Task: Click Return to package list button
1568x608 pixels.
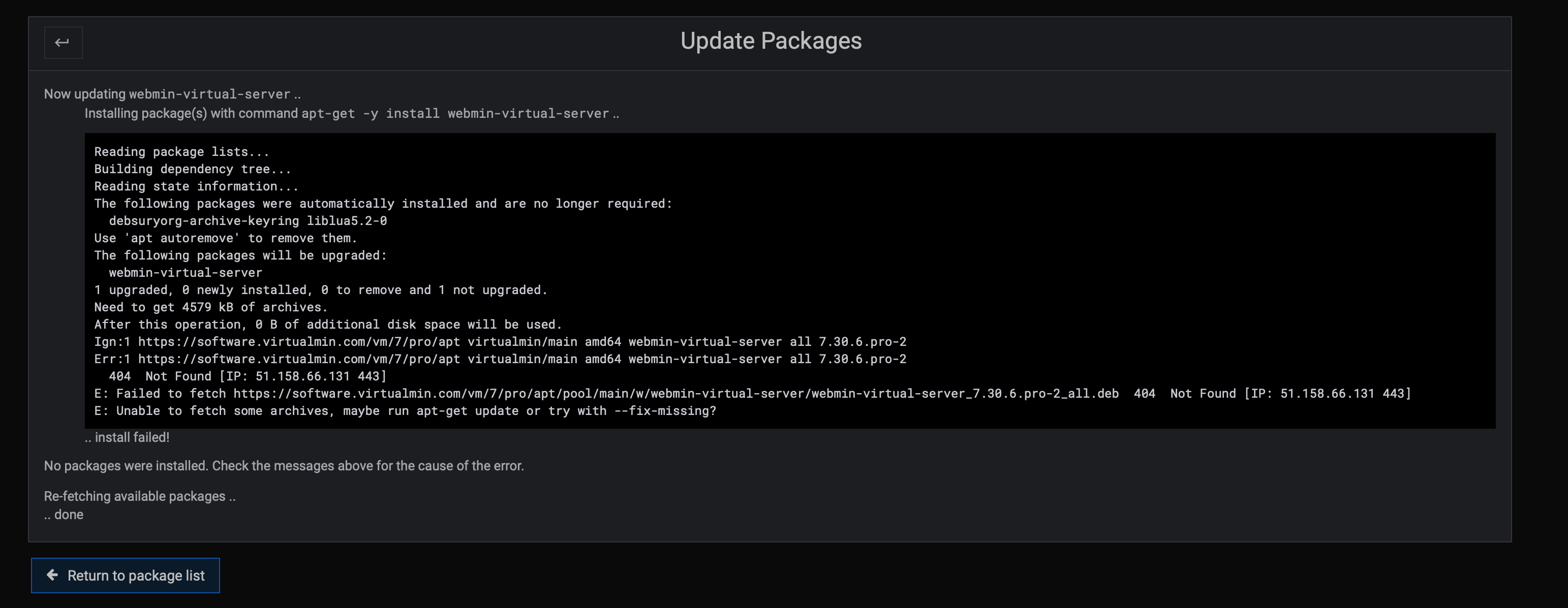Action: click(126, 575)
